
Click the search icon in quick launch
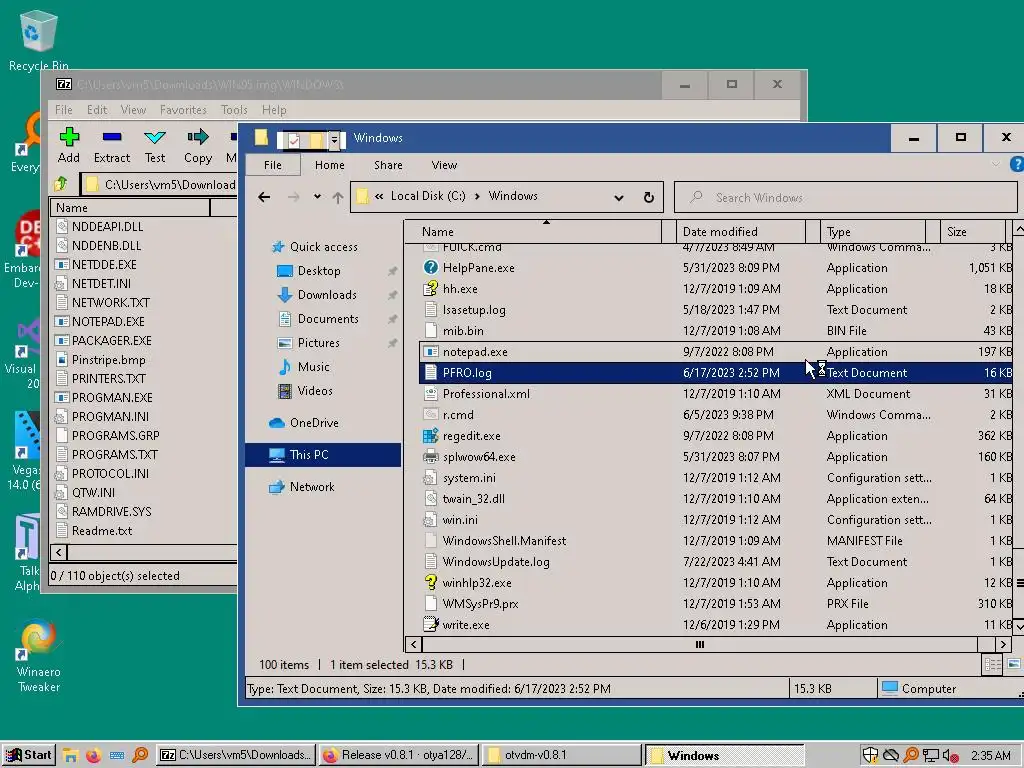coord(140,755)
